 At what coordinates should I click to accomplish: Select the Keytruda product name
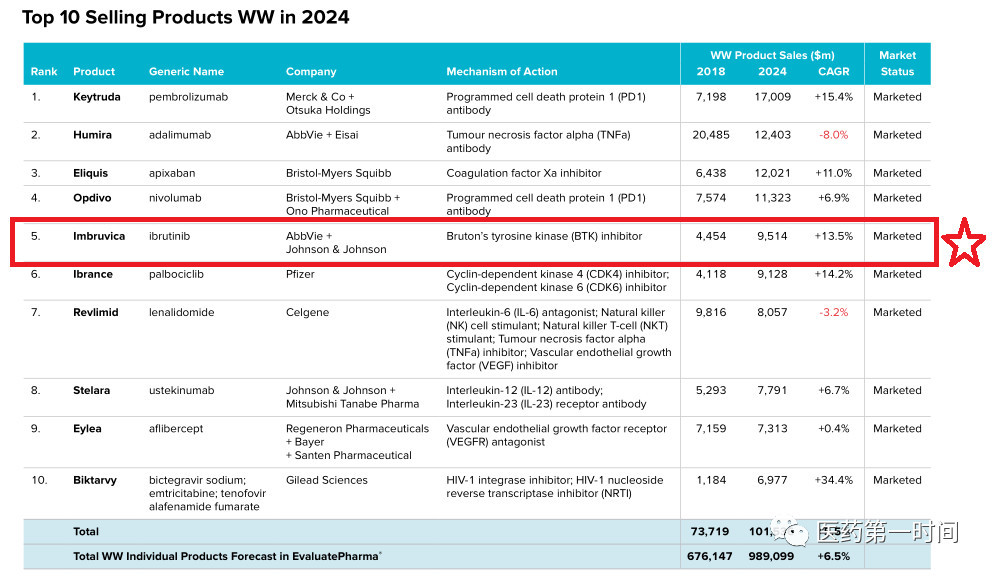point(96,97)
